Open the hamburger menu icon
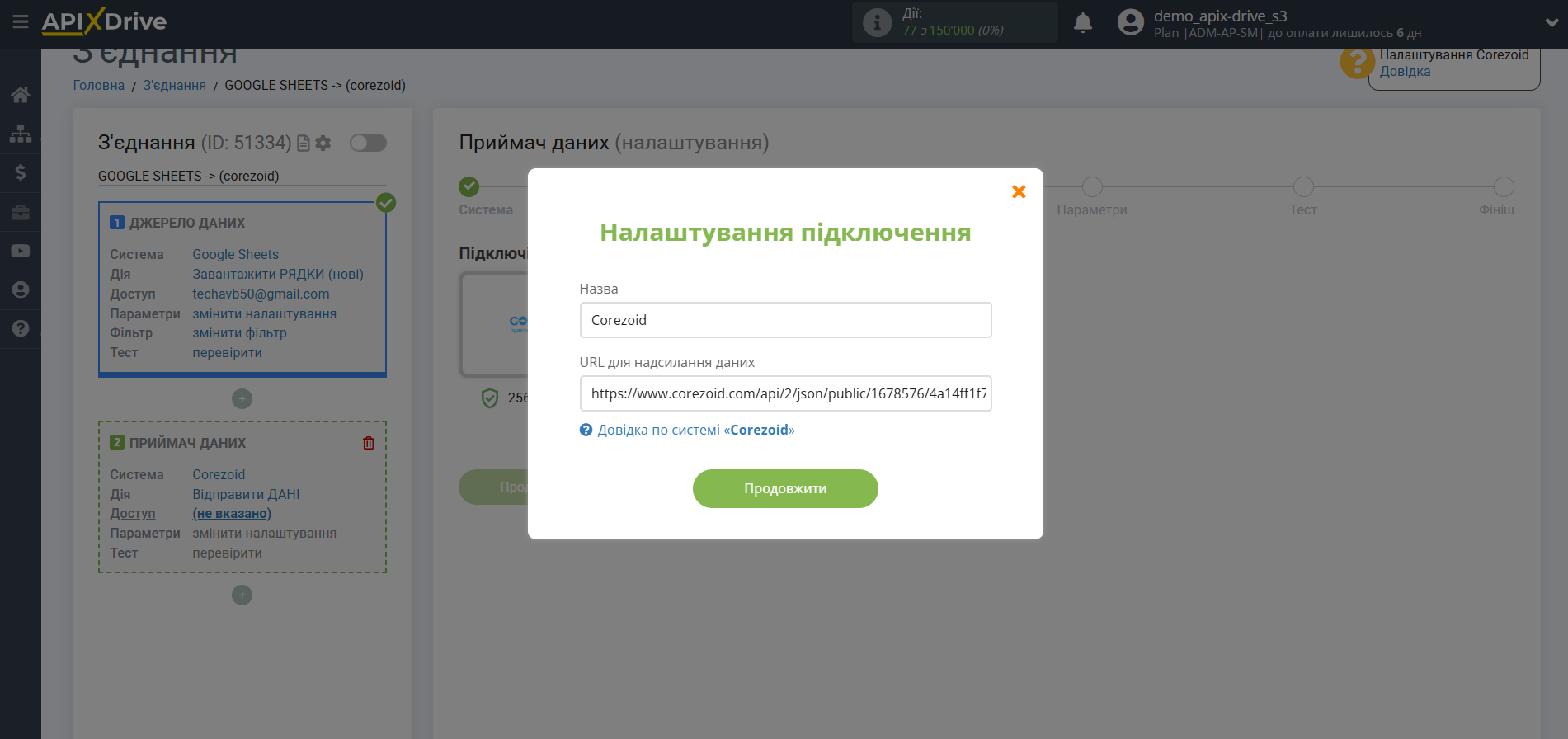 [21, 21]
